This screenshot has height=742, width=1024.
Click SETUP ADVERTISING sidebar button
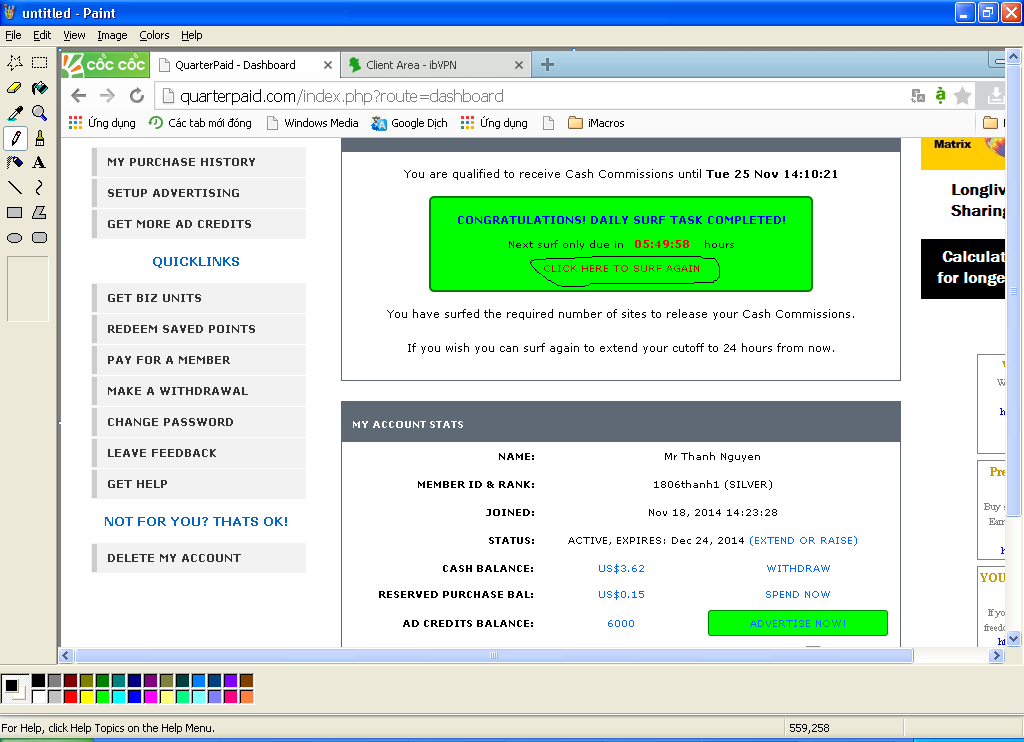click(199, 193)
